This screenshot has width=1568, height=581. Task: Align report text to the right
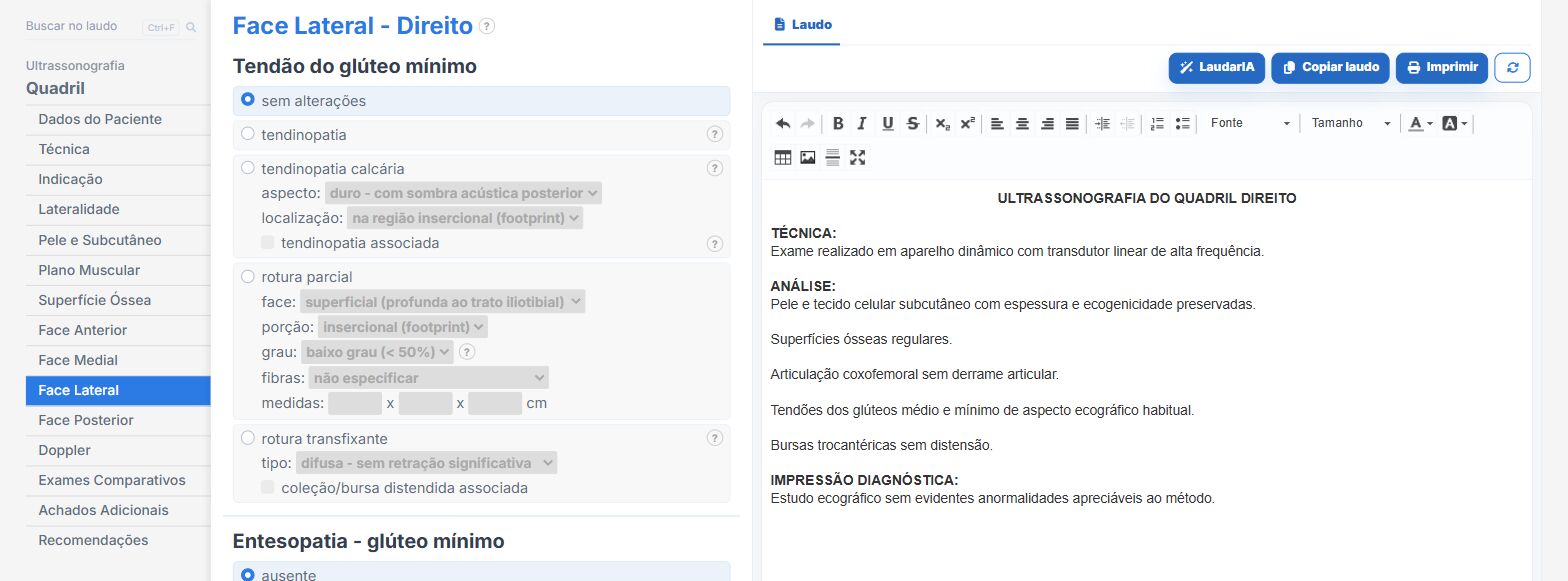[x=1047, y=123]
